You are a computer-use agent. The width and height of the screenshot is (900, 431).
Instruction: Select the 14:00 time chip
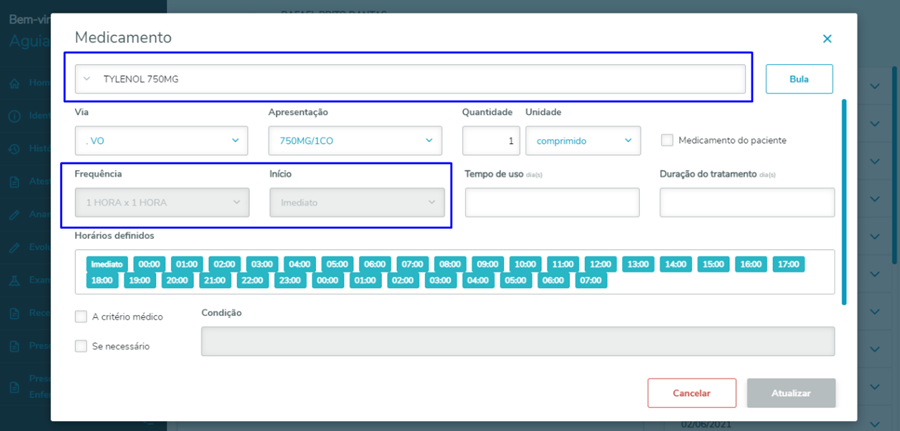click(676, 265)
